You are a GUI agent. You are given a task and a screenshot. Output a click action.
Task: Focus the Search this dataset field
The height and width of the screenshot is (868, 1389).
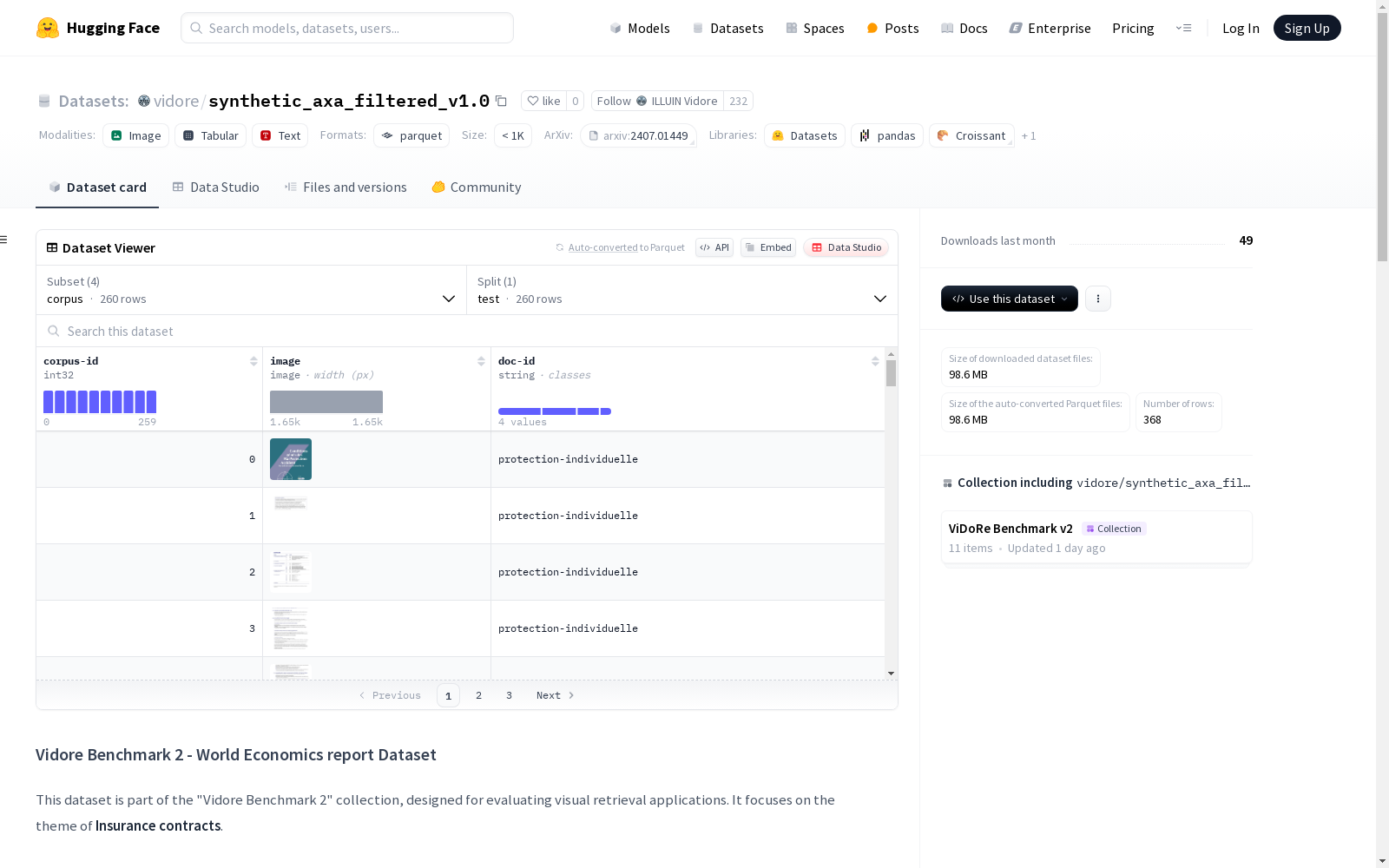(467, 331)
